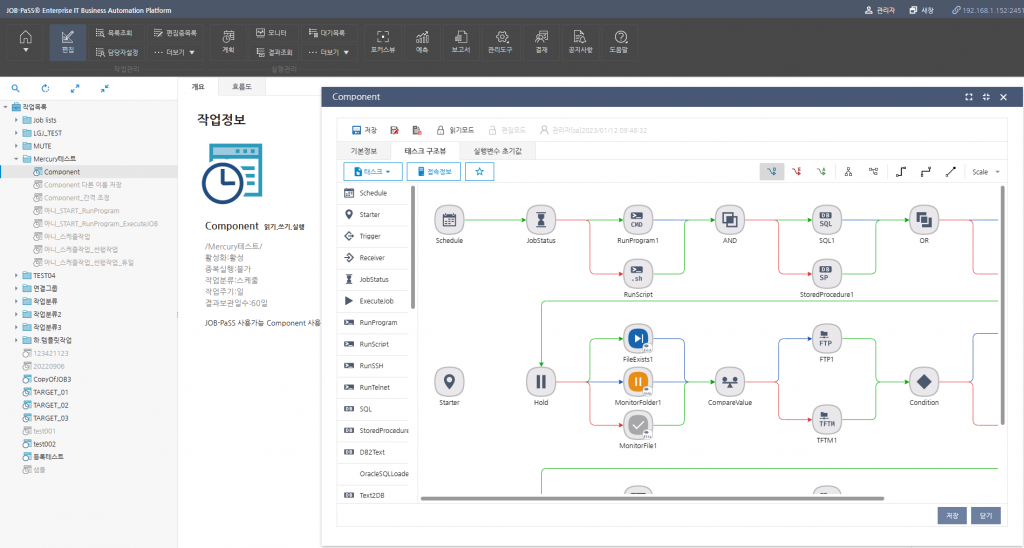Toggle 읽기모드 read-only lock
Image resolution: width=1024 pixels, height=548 pixels.
tap(456, 130)
